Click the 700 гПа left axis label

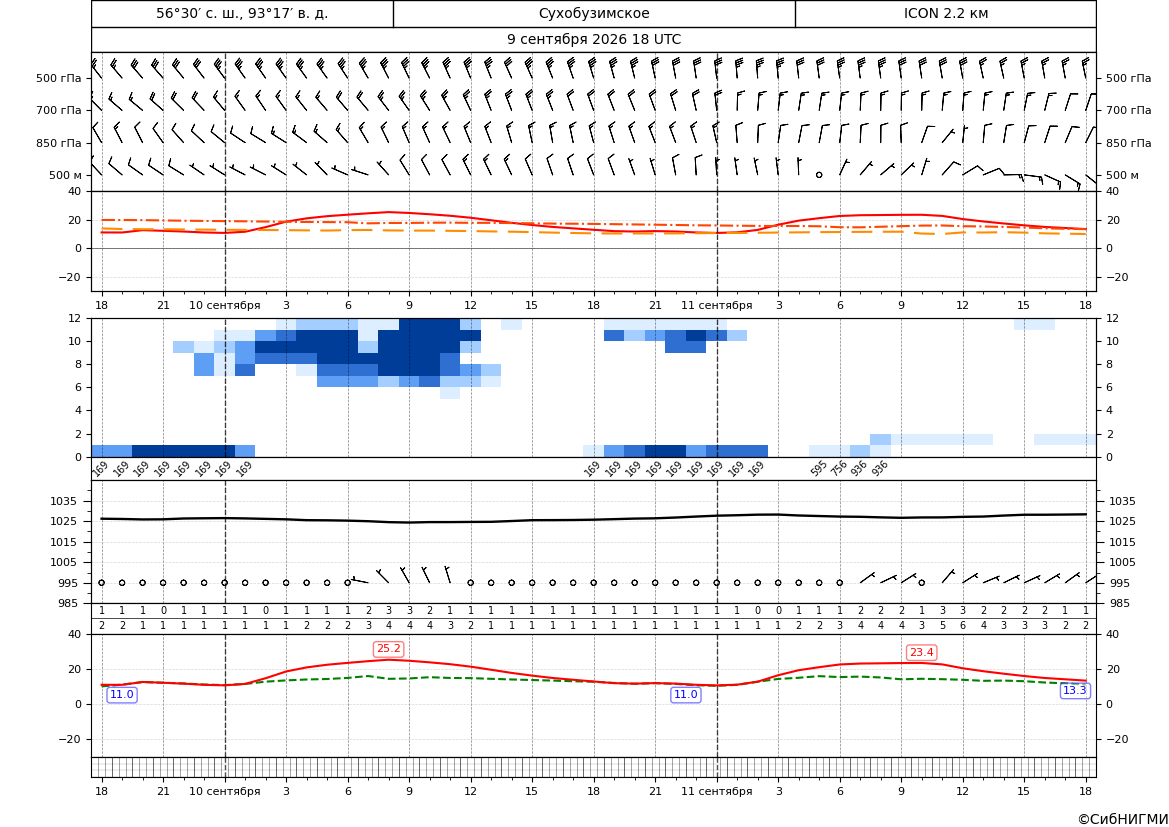click(x=59, y=110)
